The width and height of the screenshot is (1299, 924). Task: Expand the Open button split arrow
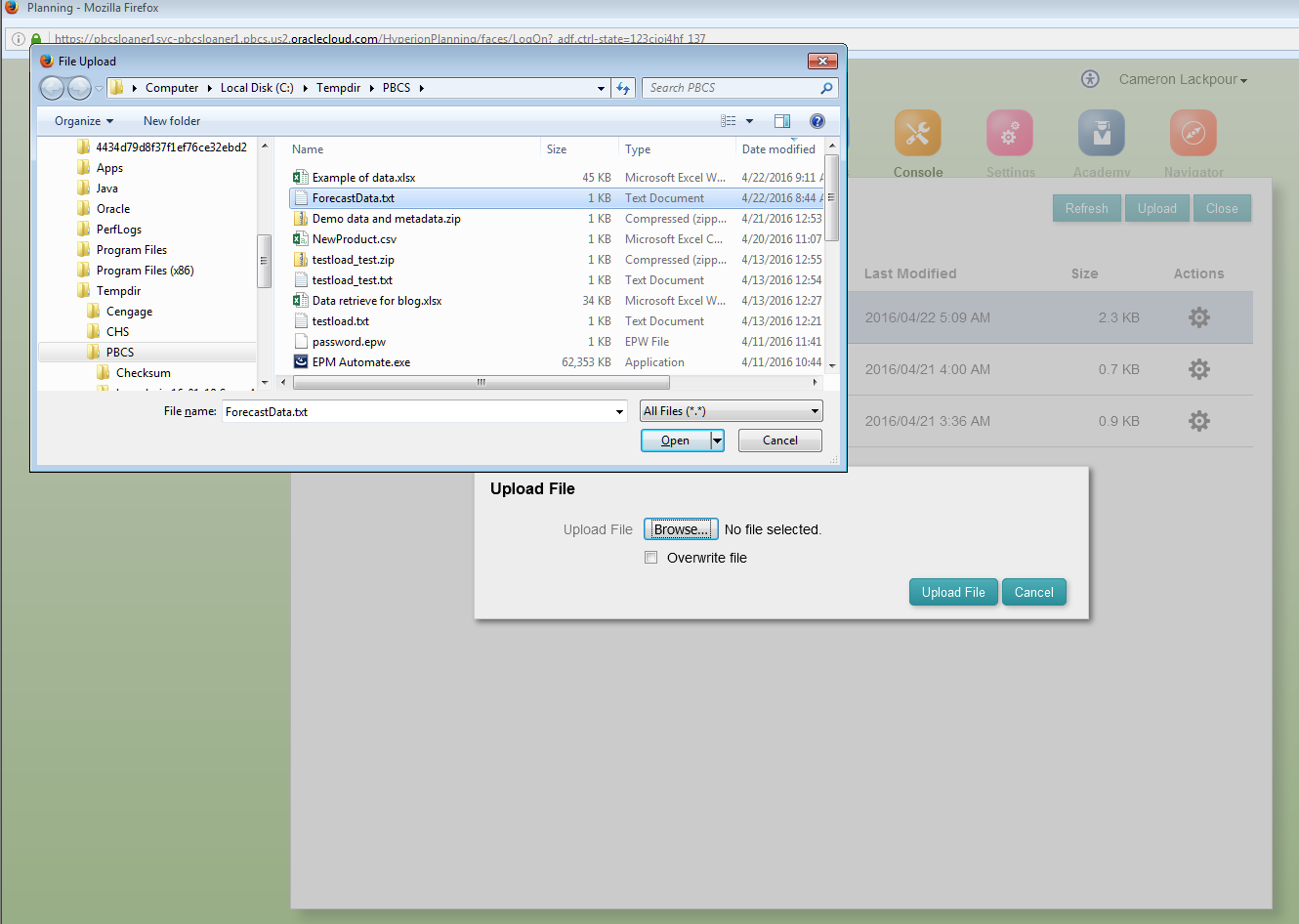point(718,441)
